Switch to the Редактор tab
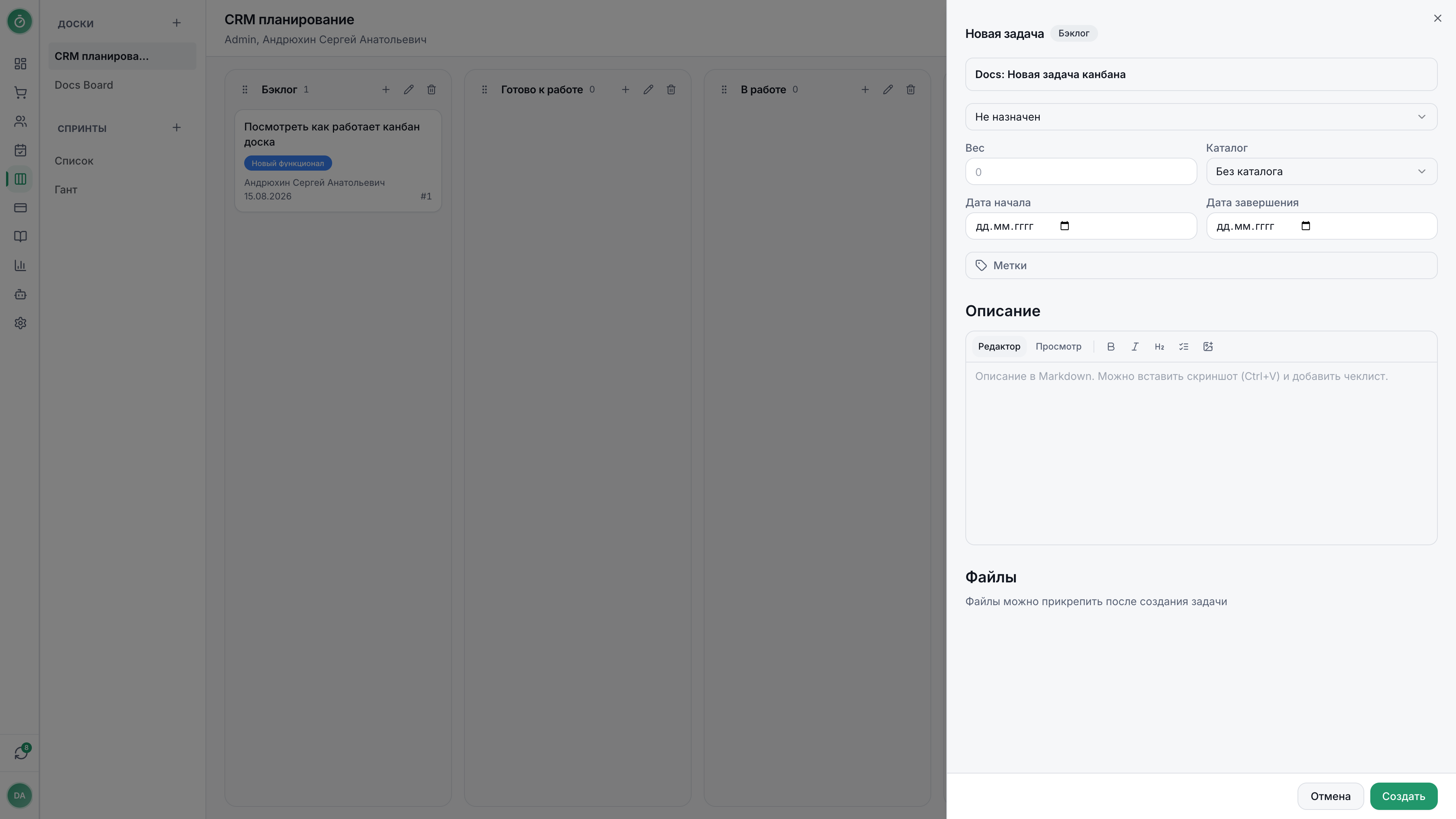 pyautogui.click(x=999, y=347)
